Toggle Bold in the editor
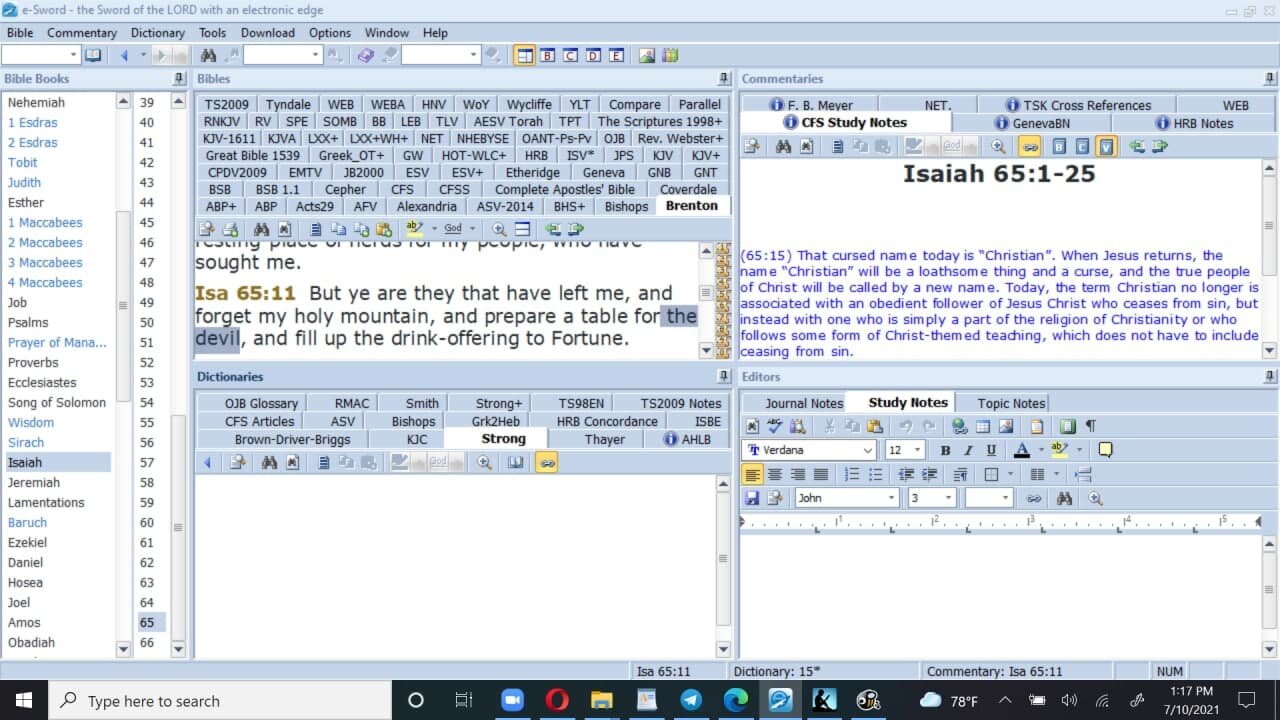 [x=945, y=450]
